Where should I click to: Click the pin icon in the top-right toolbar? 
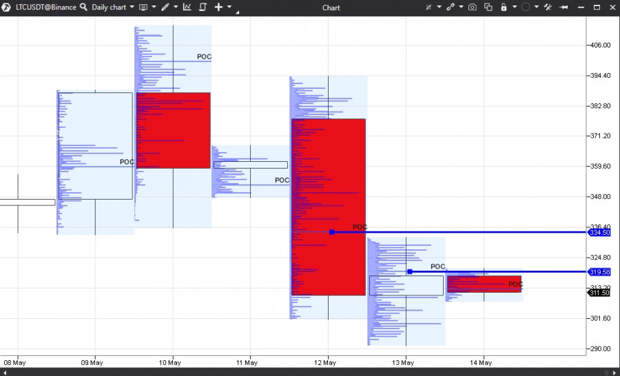428,7
